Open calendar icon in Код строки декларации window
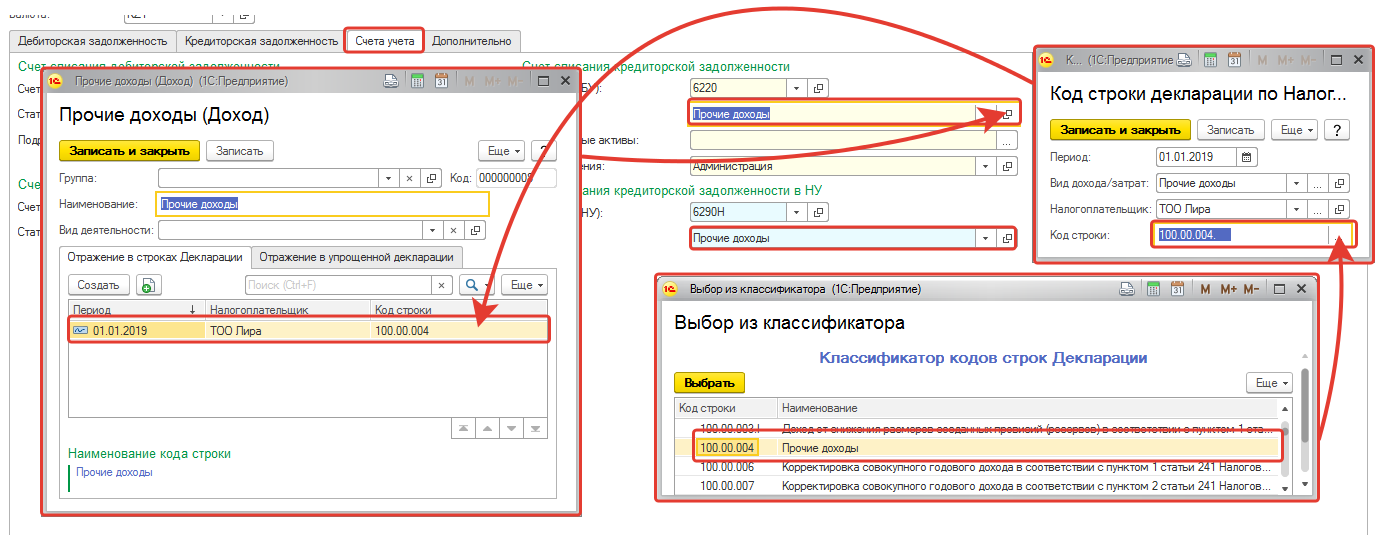 pyautogui.click(x=1235, y=60)
